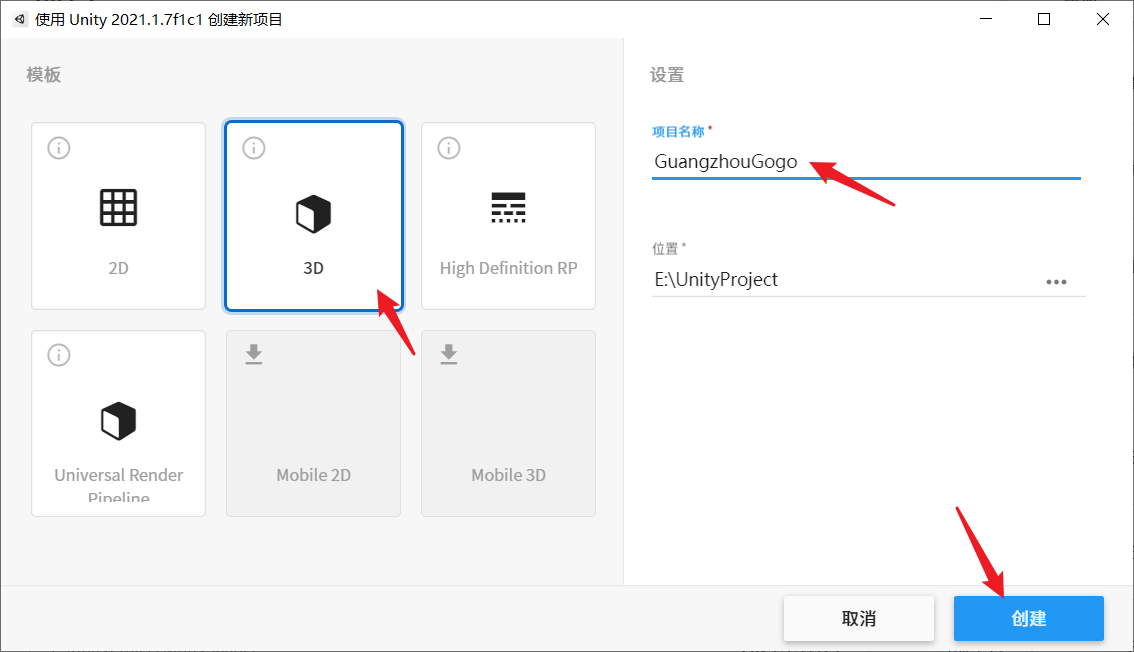Select the 2D template card
This screenshot has width=1134, height=652.
click(119, 216)
